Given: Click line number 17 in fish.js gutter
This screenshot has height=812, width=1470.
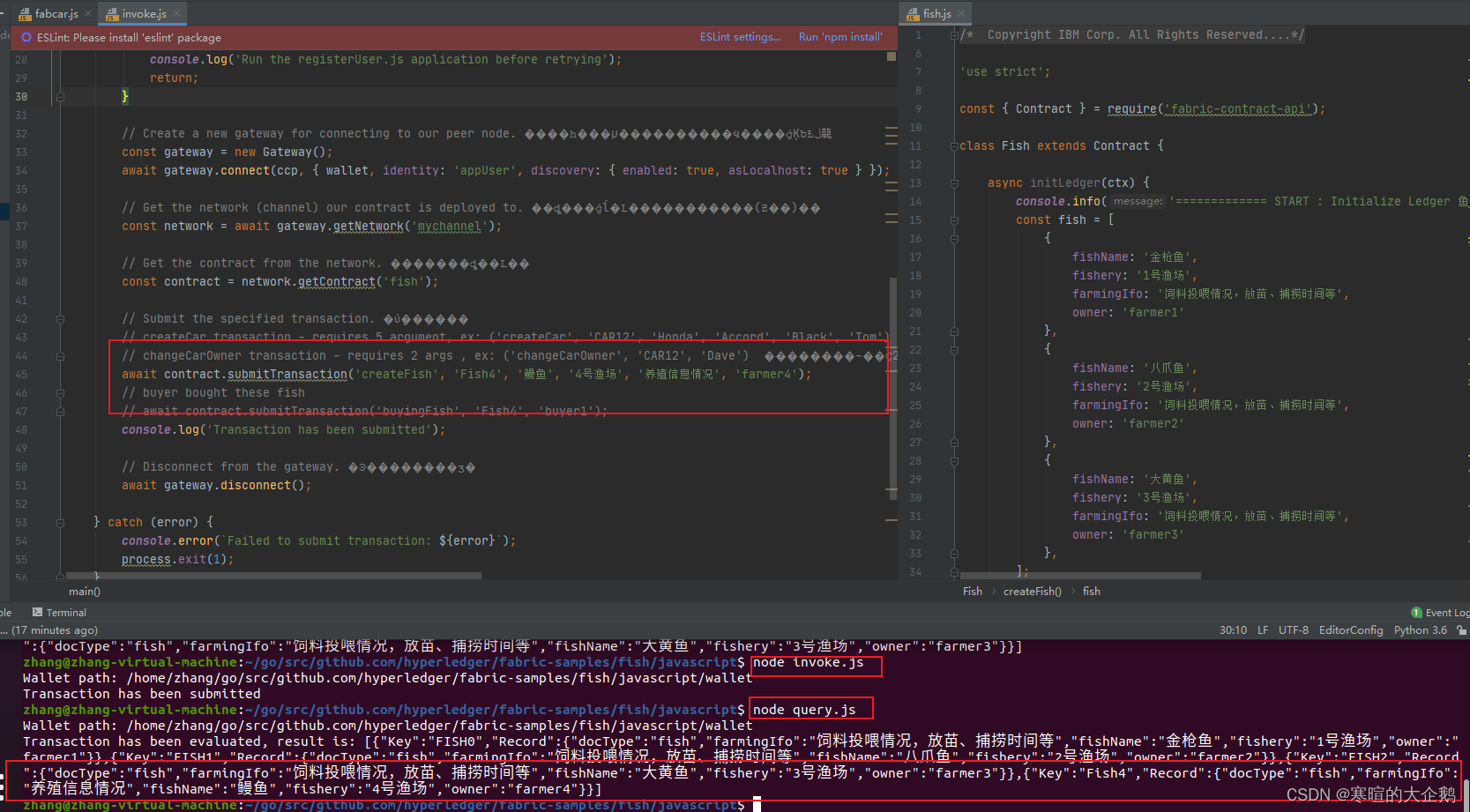Looking at the screenshot, I should click(915, 257).
